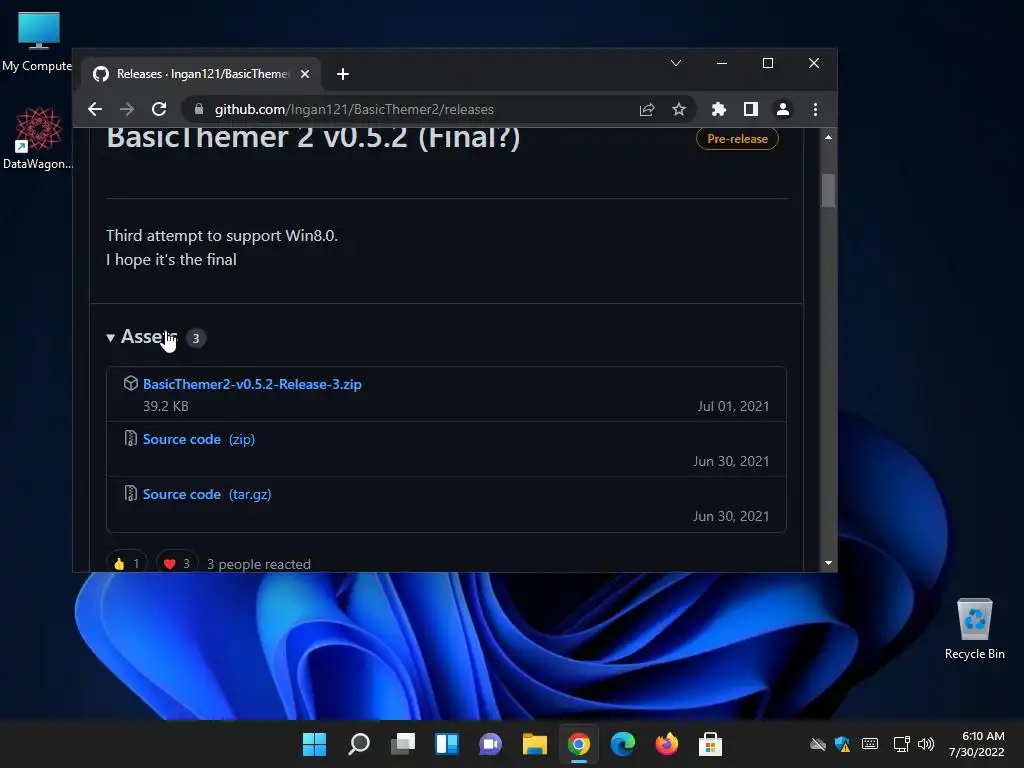Share this page via share icon
Image resolution: width=1024 pixels, height=768 pixels.
tap(647, 109)
